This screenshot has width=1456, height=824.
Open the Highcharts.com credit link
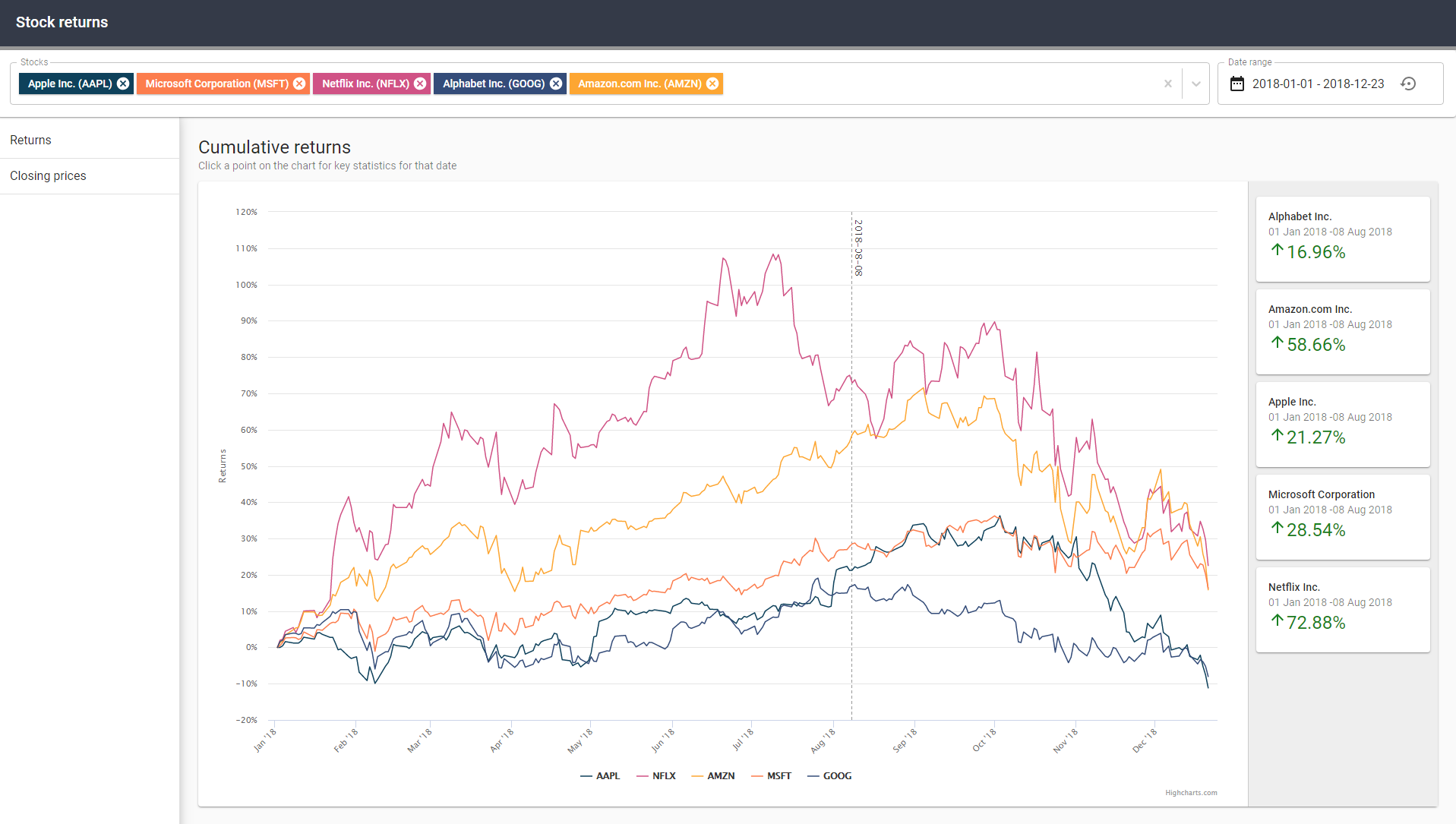1191,793
